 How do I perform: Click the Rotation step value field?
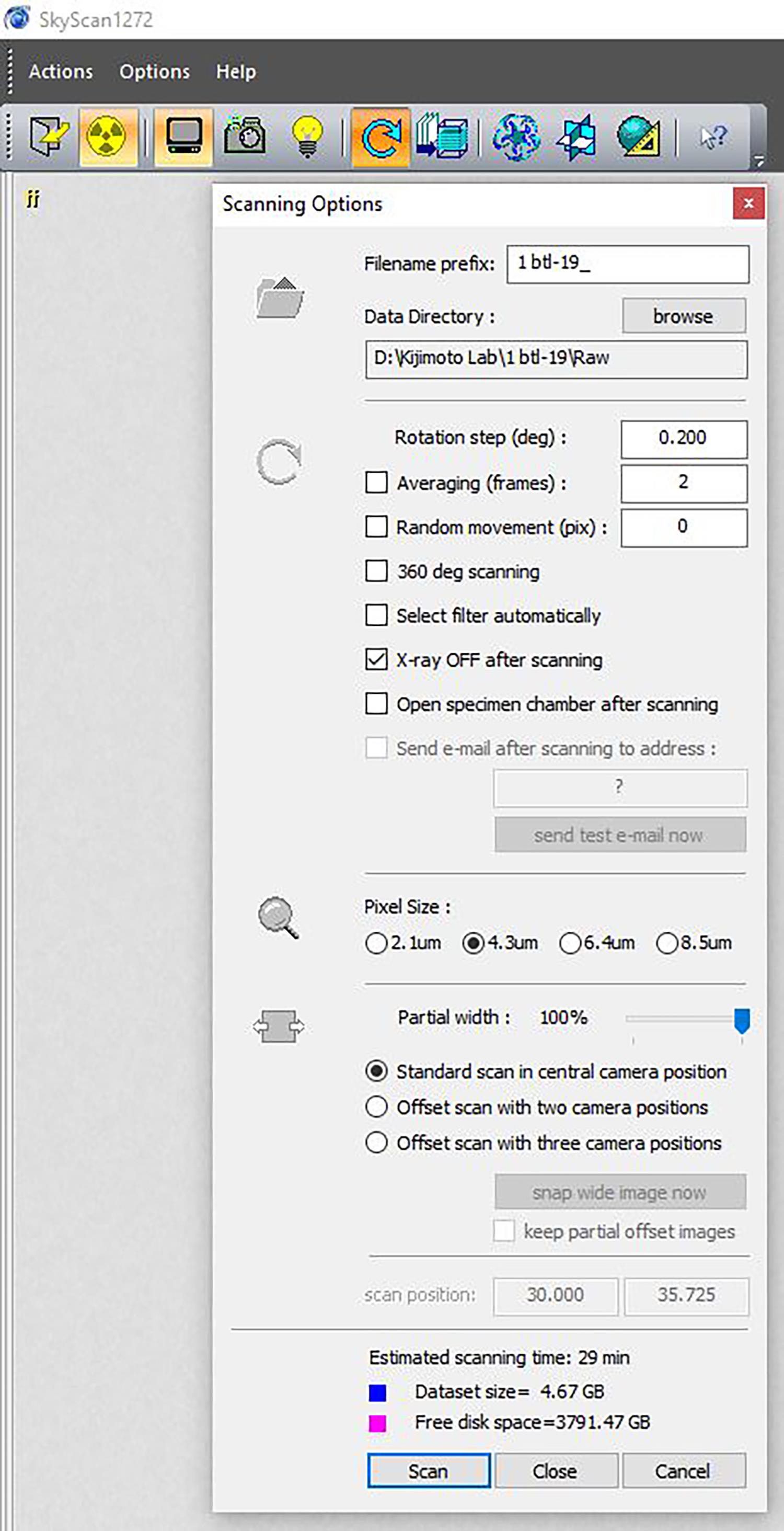684,439
